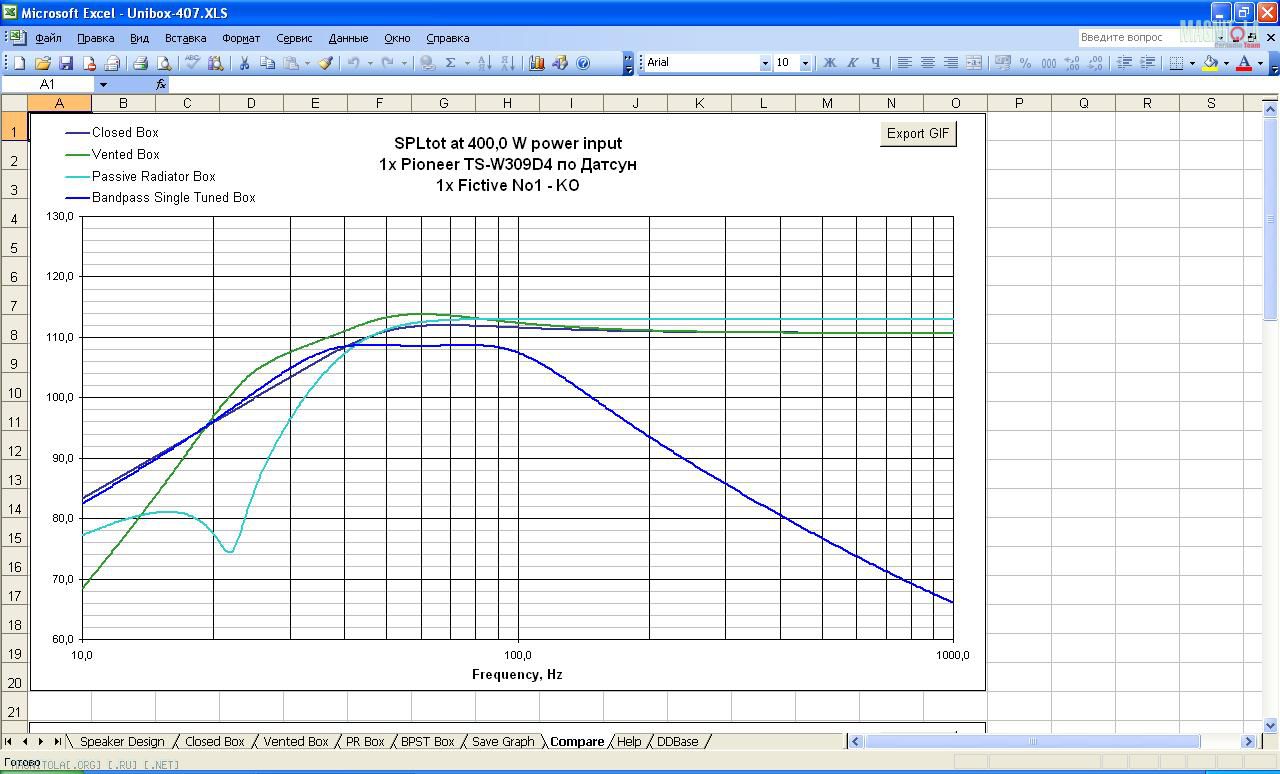Image resolution: width=1280 pixels, height=774 pixels.
Task: Click the Permission icon on the toolbar
Action: (89, 63)
